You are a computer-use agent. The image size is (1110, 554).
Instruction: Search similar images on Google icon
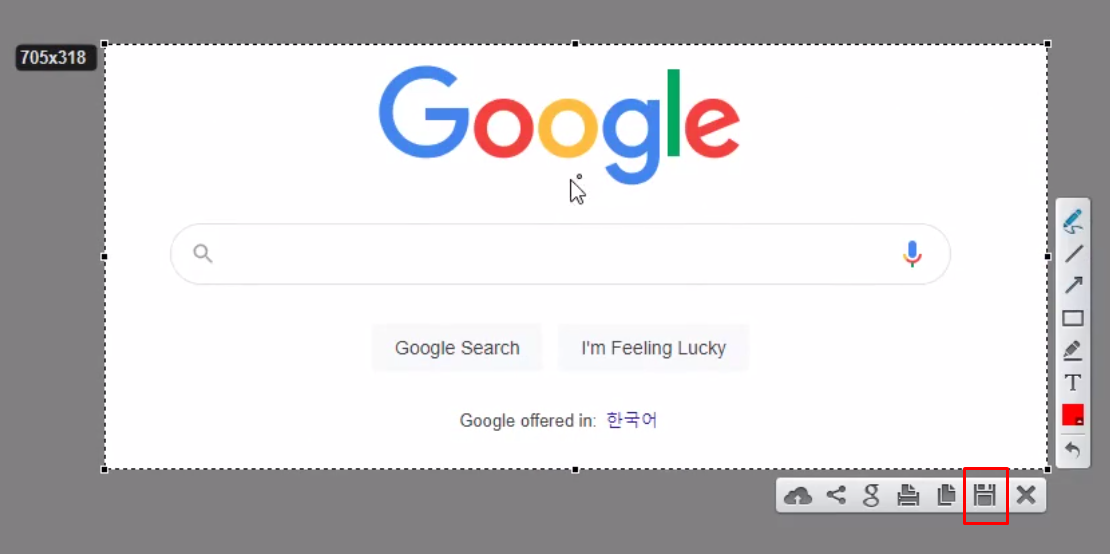(x=871, y=495)
